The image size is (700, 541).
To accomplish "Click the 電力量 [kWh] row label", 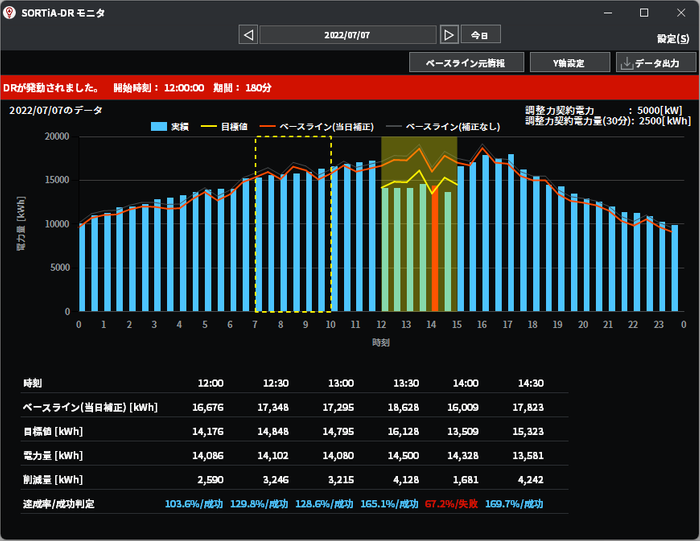I will click(53, 455).
